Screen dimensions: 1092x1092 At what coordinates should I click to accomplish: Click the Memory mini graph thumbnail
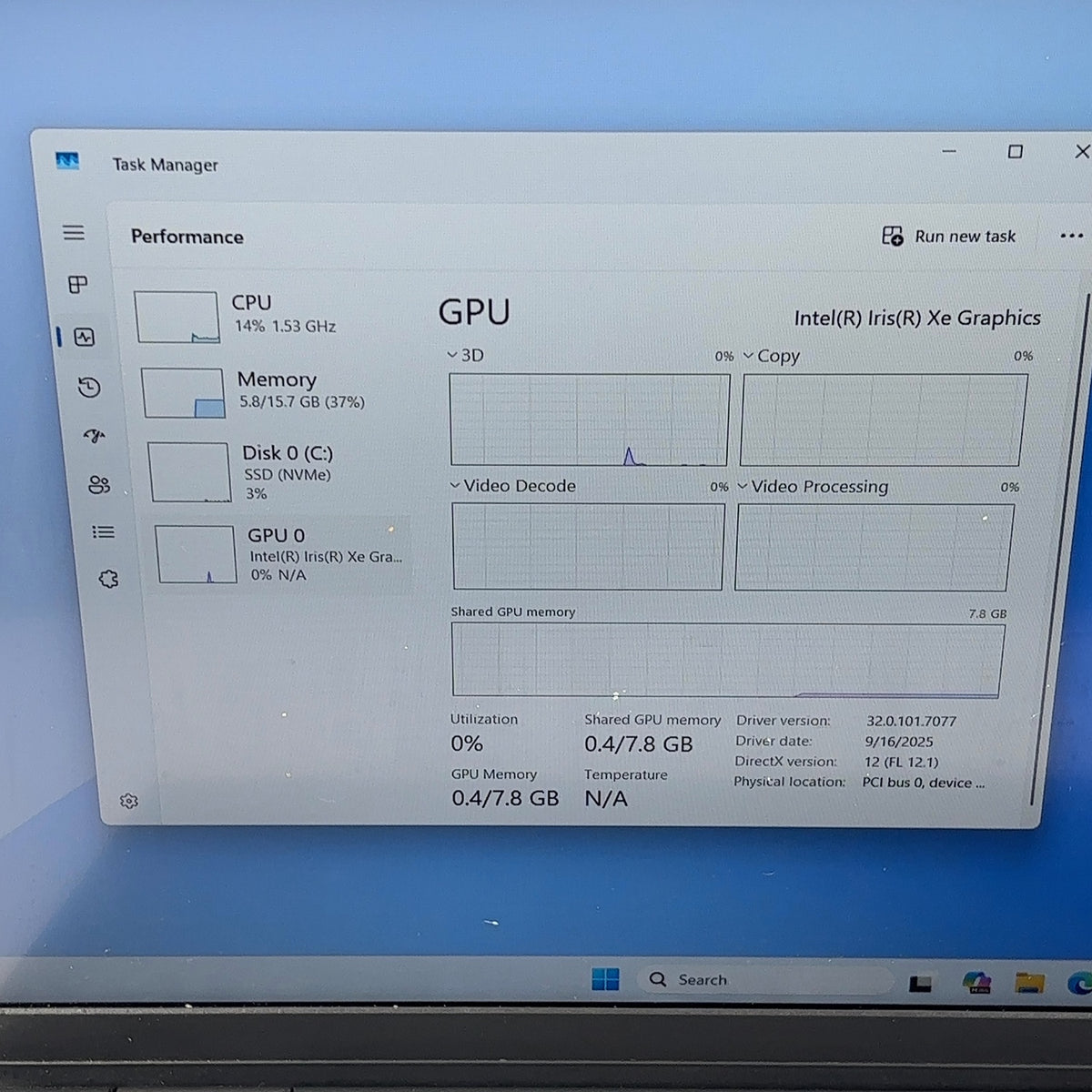tap(183, 393)
